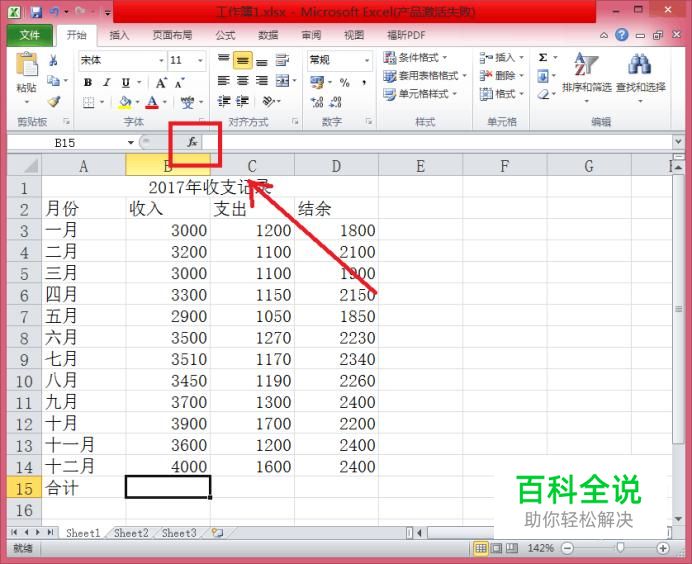Image resolution: width=692 pixels, height=564 pixels.
Task: Decrease decimal places
Action: click(x=336, y=102)
